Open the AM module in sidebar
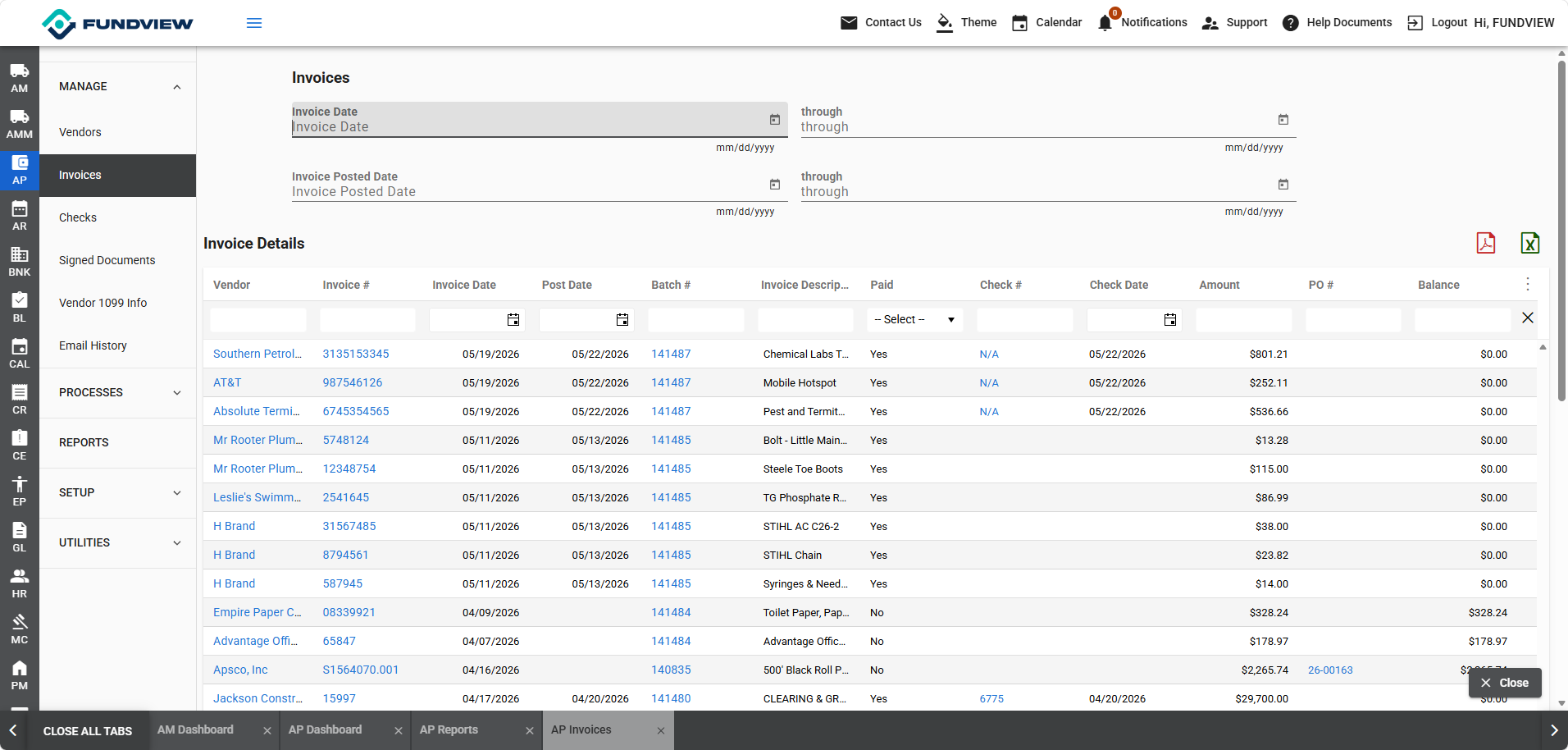This screenshot has height=750, width=1568. 19,78
